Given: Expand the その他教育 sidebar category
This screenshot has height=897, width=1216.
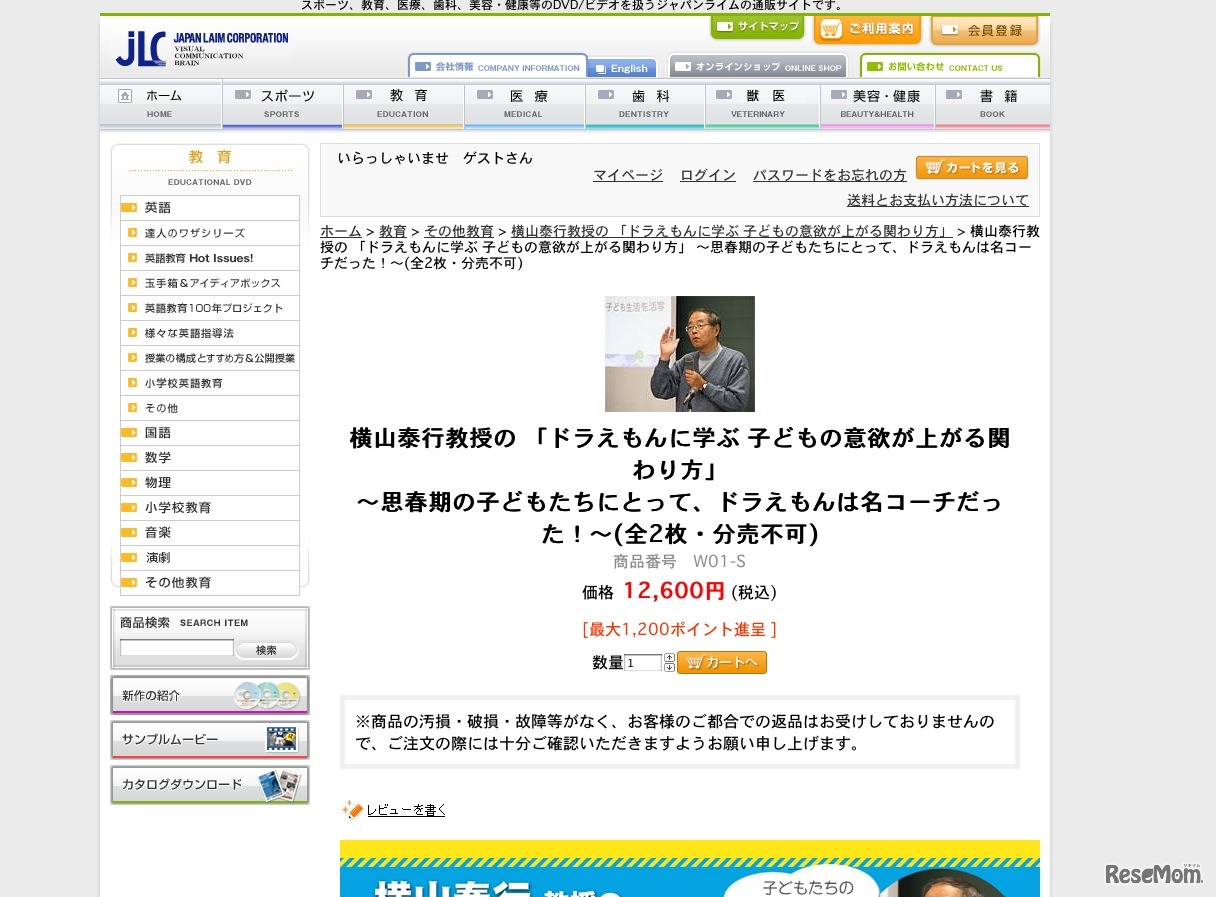Looking at the screenshot, I should pos(177,582).
